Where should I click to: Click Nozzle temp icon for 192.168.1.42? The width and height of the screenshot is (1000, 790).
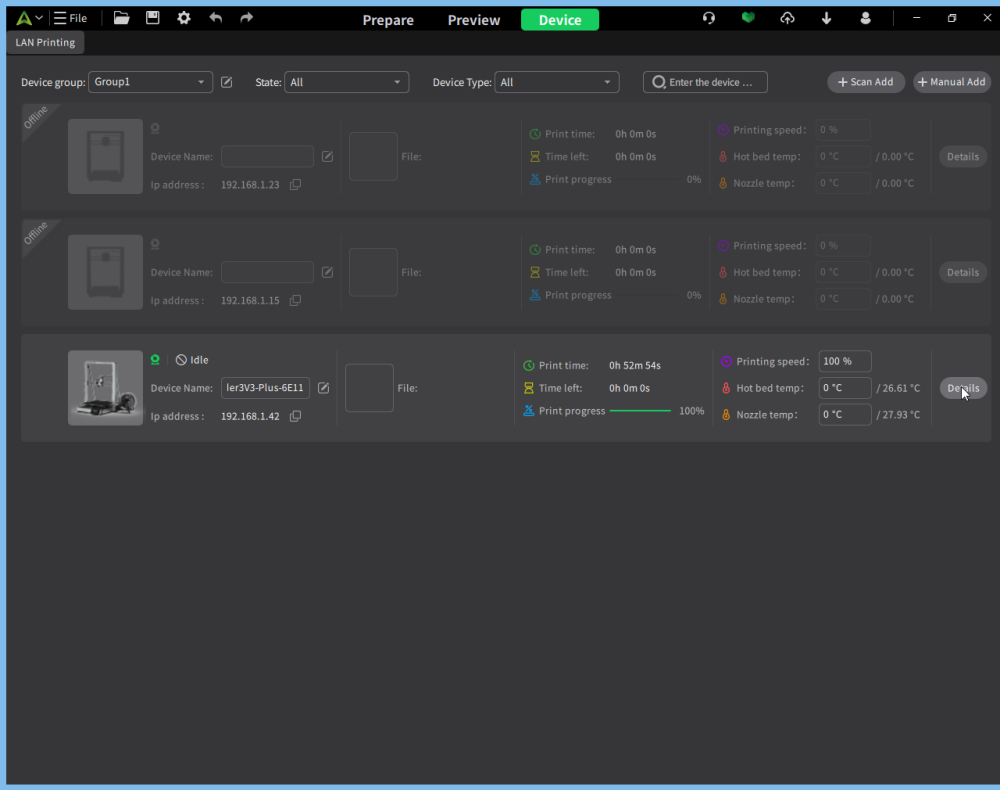tap(726, 414)
